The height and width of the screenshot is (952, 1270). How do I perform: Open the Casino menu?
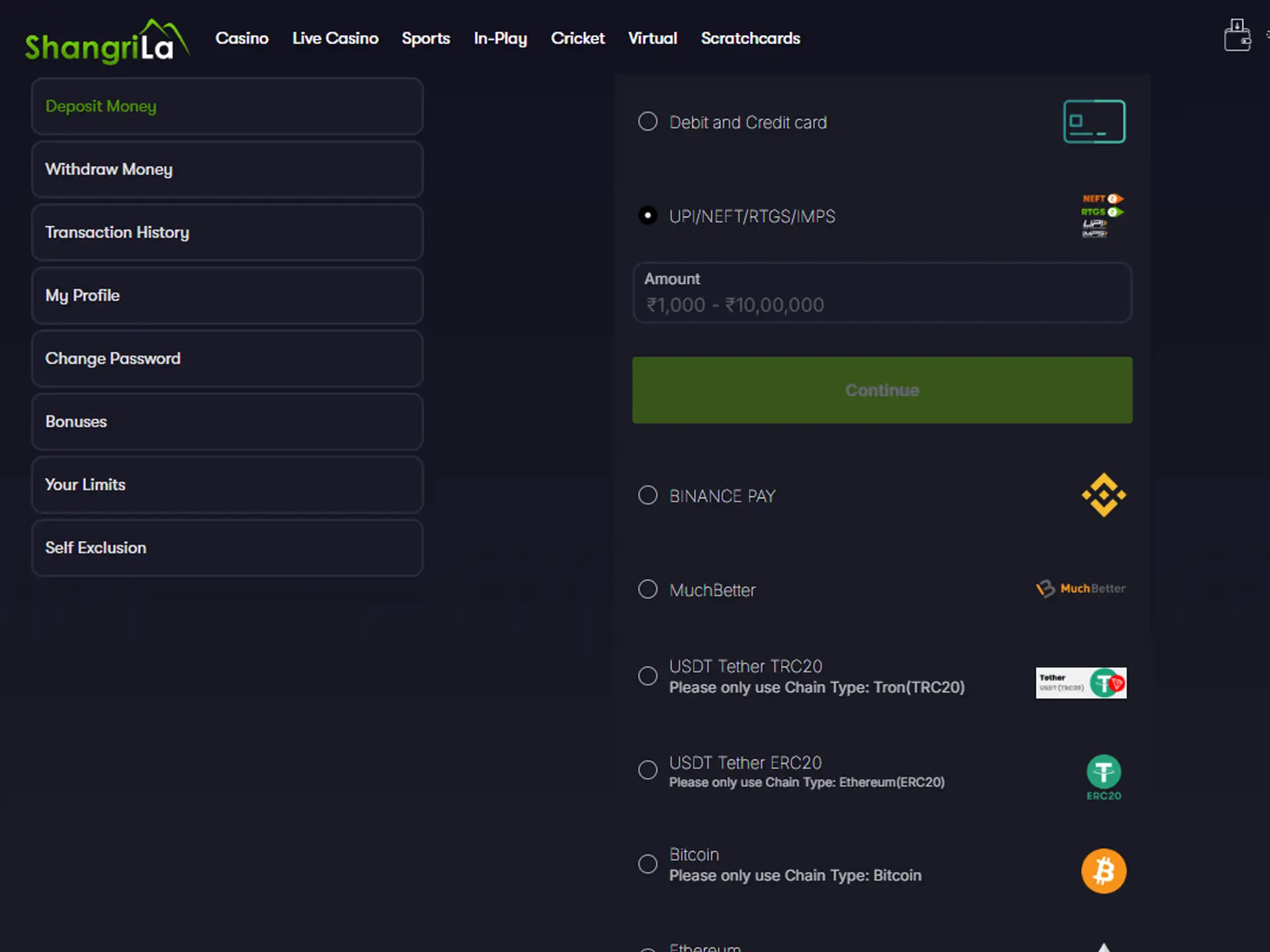click(242, 38)
